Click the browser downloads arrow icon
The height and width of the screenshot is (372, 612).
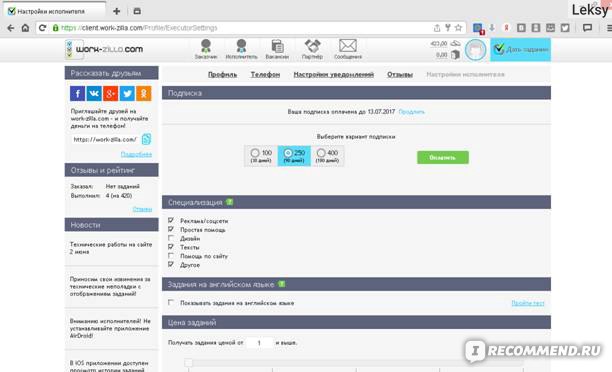[492, 28]
